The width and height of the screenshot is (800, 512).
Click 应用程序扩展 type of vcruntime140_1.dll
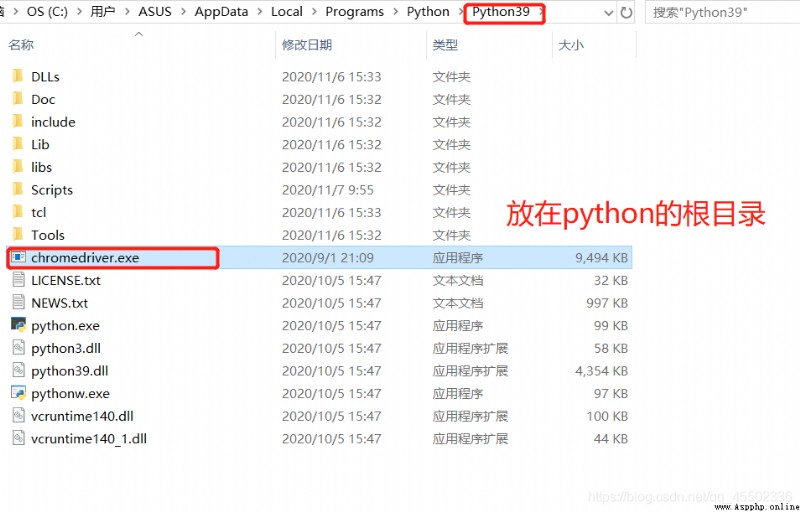coord(470,439)
